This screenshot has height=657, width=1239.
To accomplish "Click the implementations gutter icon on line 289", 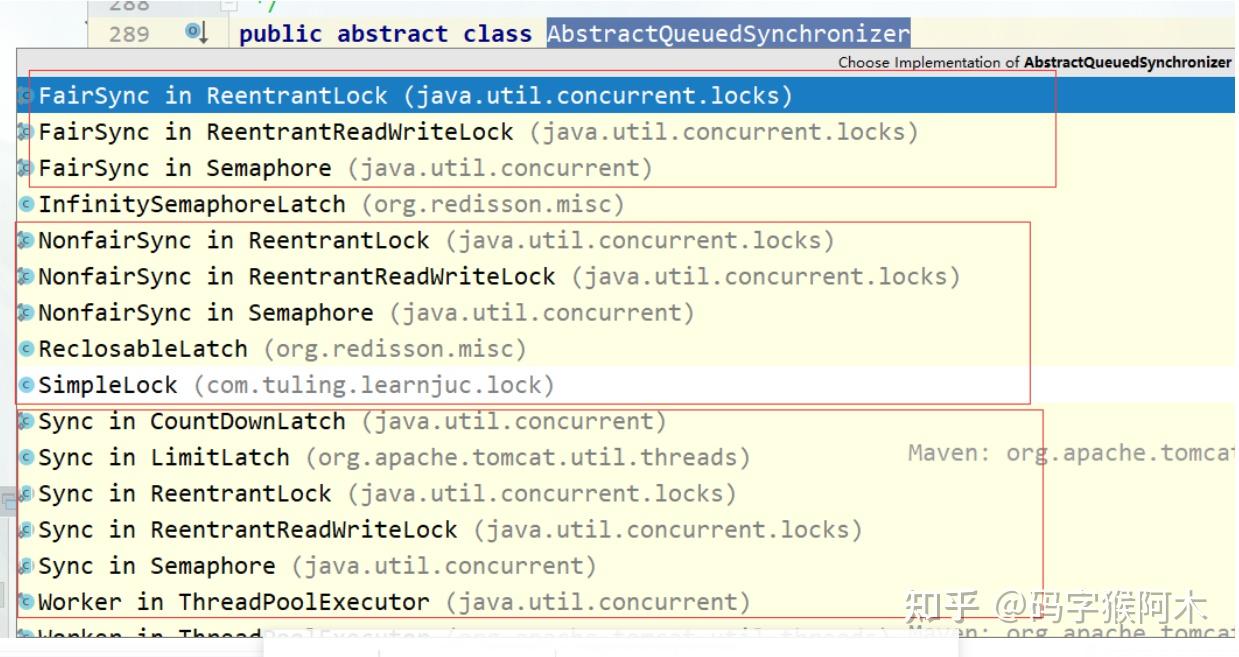I will pos(196,33).
